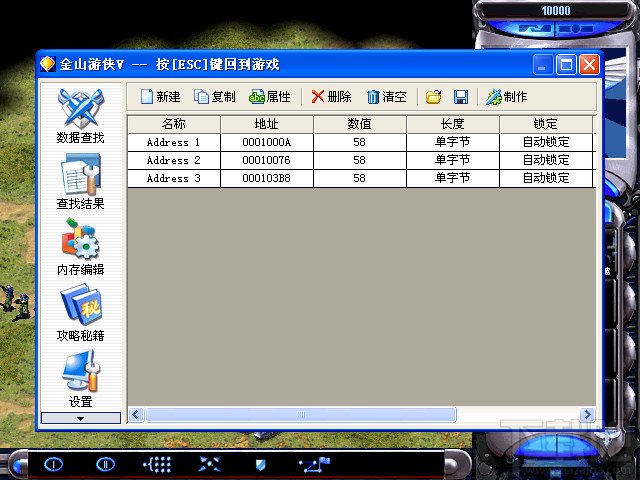Image resolution: width=640 pixels, height=480 pixels.
Task: Select the 内存编辑 memory edit icon
Action: [80, 247]
